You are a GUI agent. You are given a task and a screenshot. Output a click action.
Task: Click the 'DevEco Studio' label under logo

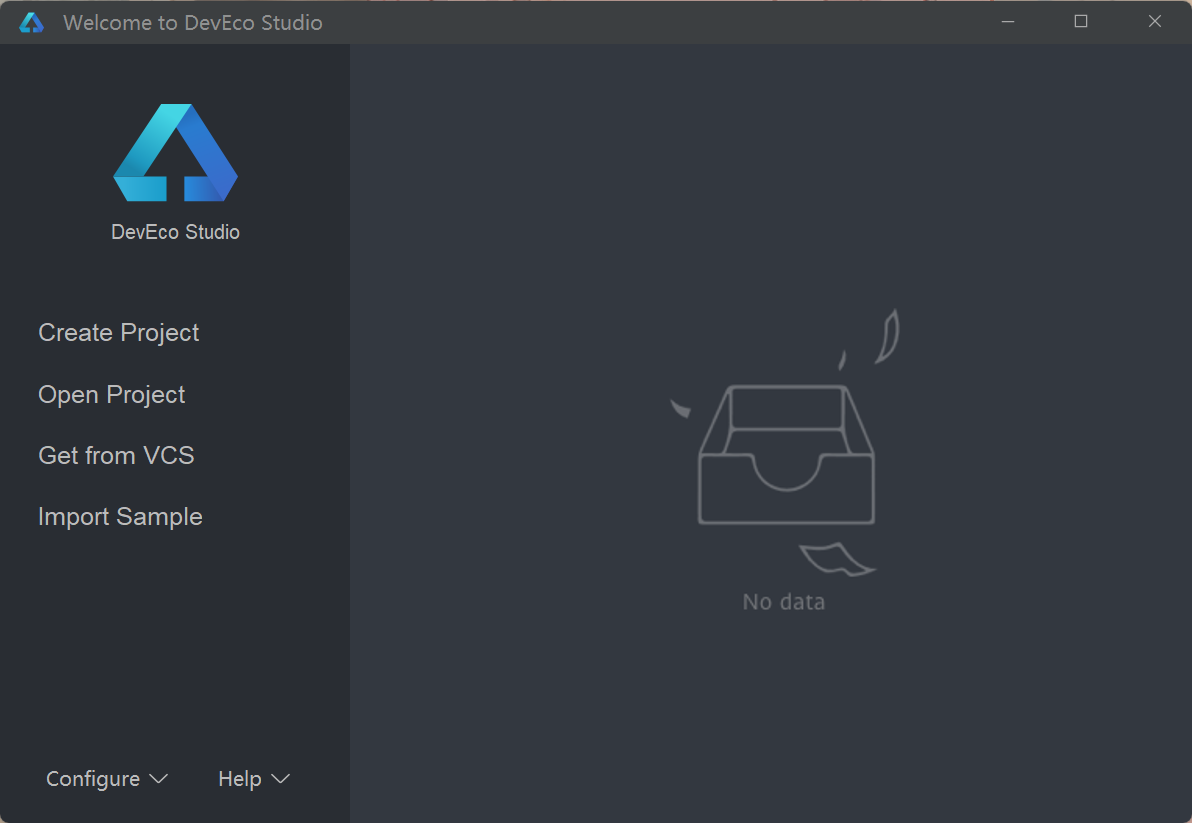click(176, 232)
